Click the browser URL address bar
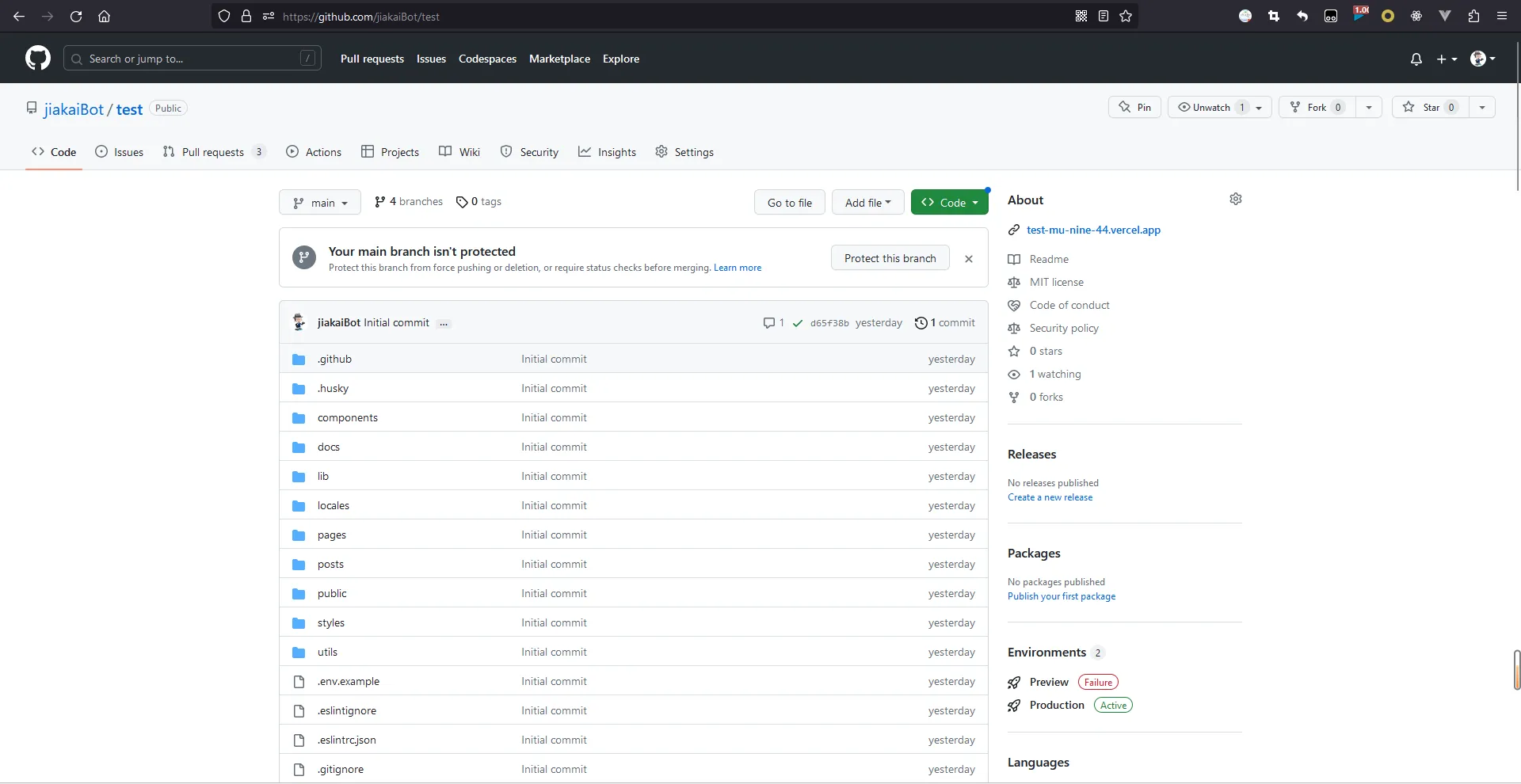1521x784 pixels. tap(673, 16)
